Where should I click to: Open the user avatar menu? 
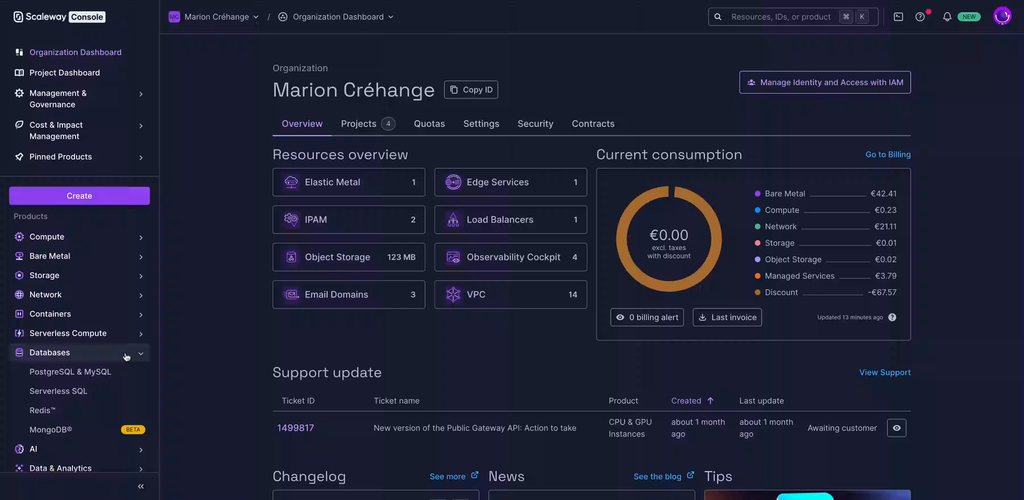1002,16
